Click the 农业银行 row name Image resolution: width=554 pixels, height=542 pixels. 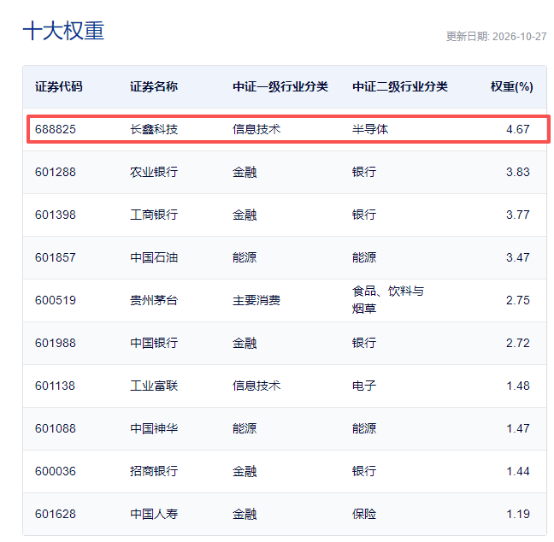(154, 172)
